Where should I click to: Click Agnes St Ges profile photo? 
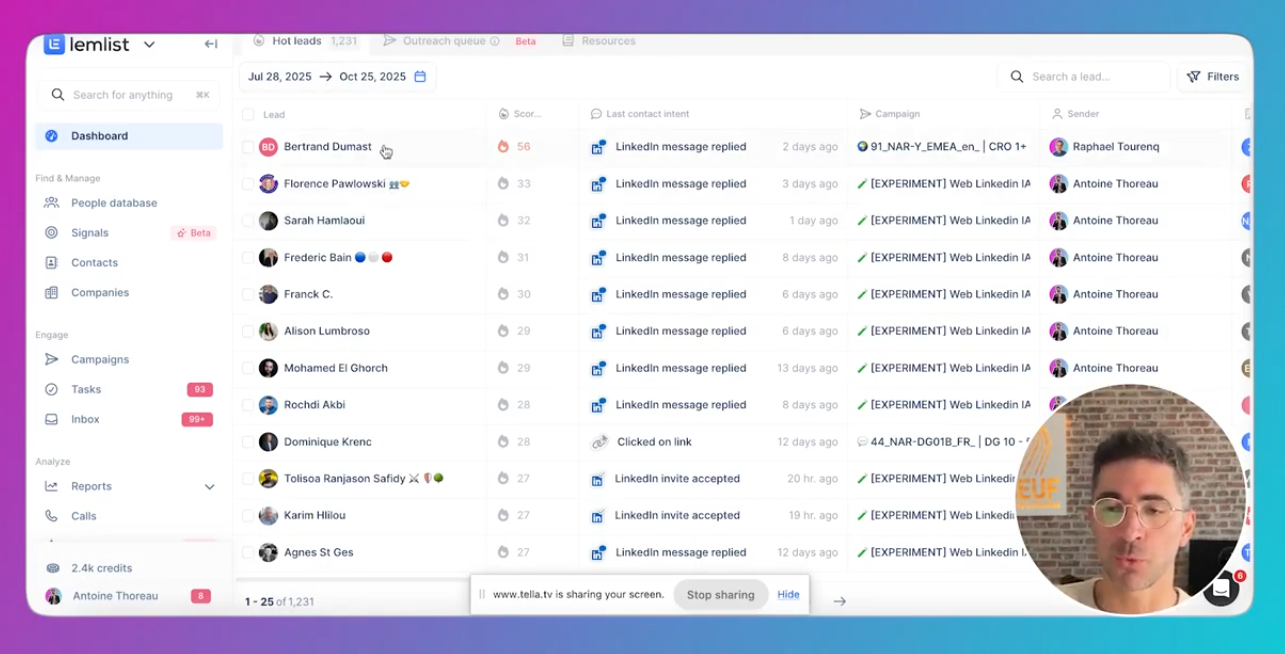tap(268, 553)
